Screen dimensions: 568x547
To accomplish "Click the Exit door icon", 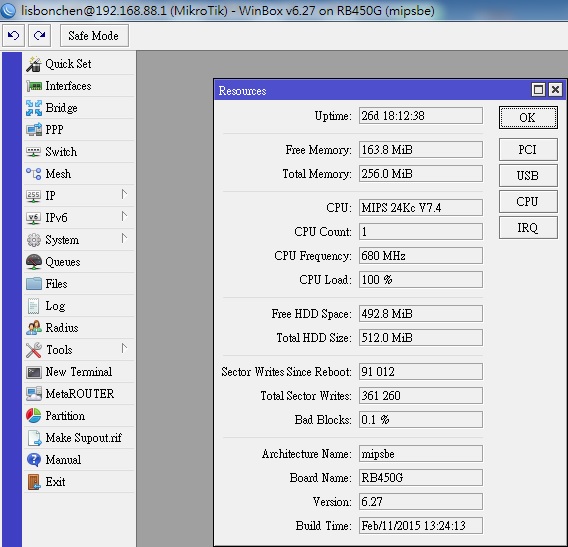I will (x=34, y=482).
